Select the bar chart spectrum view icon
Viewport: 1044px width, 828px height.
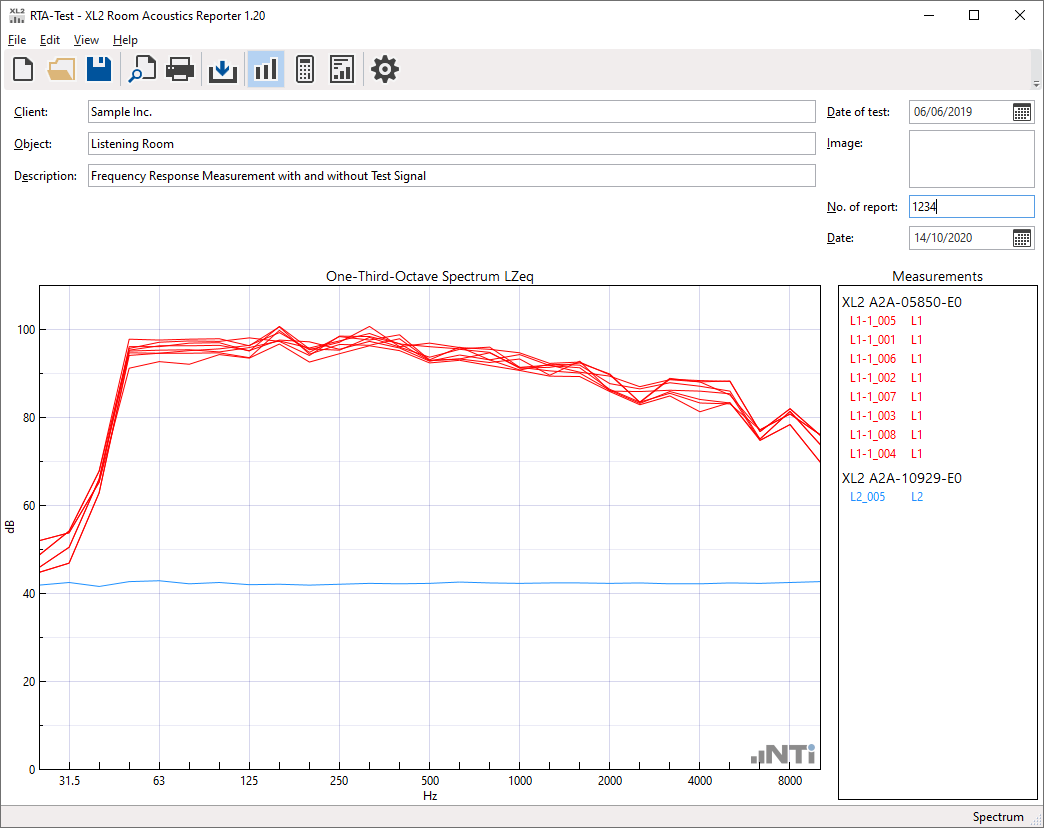(x=265, y=69)
